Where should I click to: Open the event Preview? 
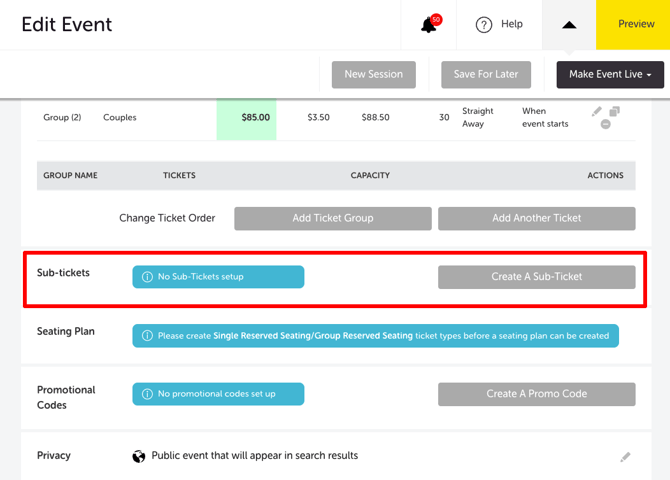point(633,24)
